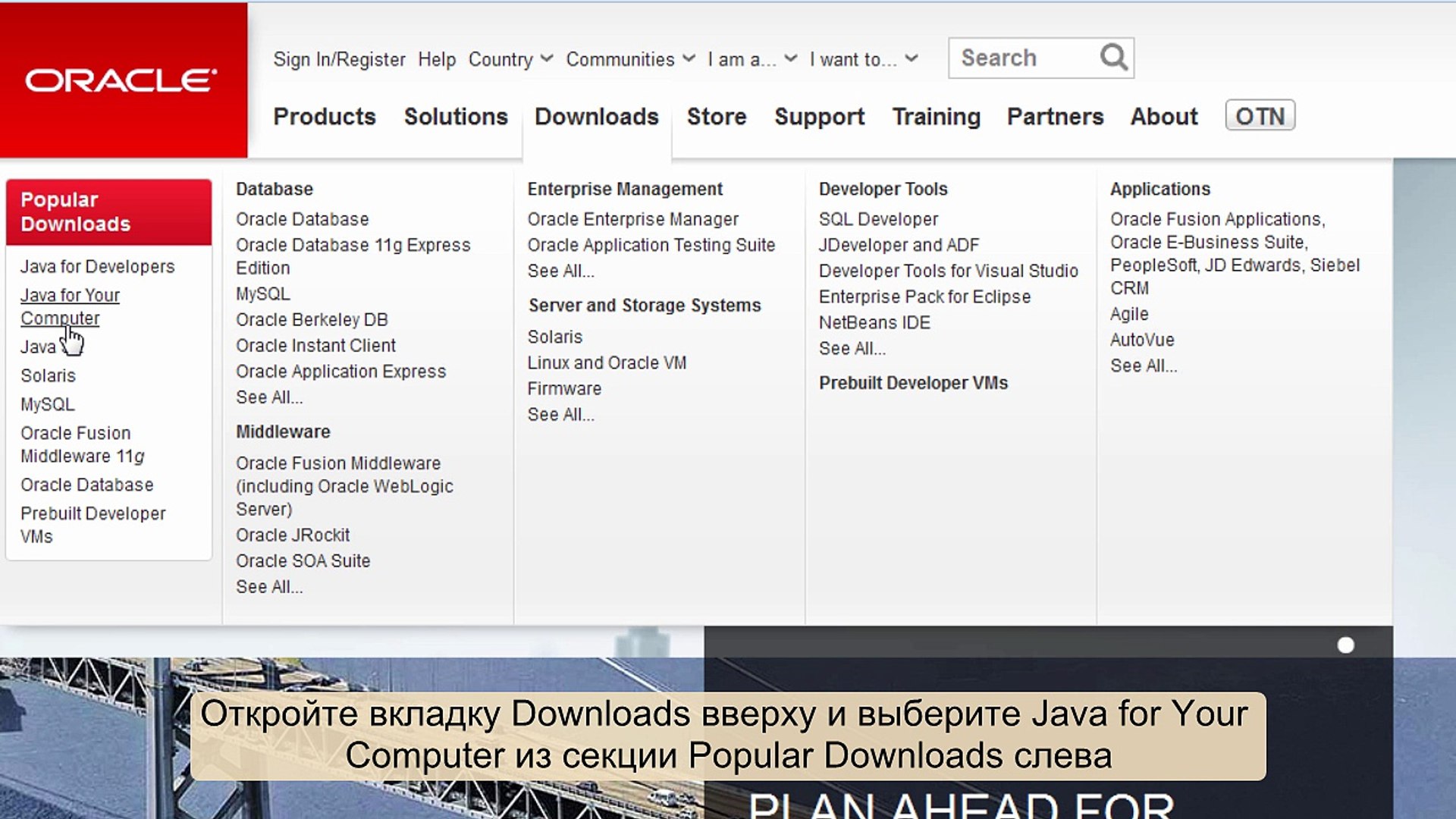Open the Prebuilt Developer VMs heading link
The width and height of the screenshot is (1456, 819).
(x=913, y=383)
